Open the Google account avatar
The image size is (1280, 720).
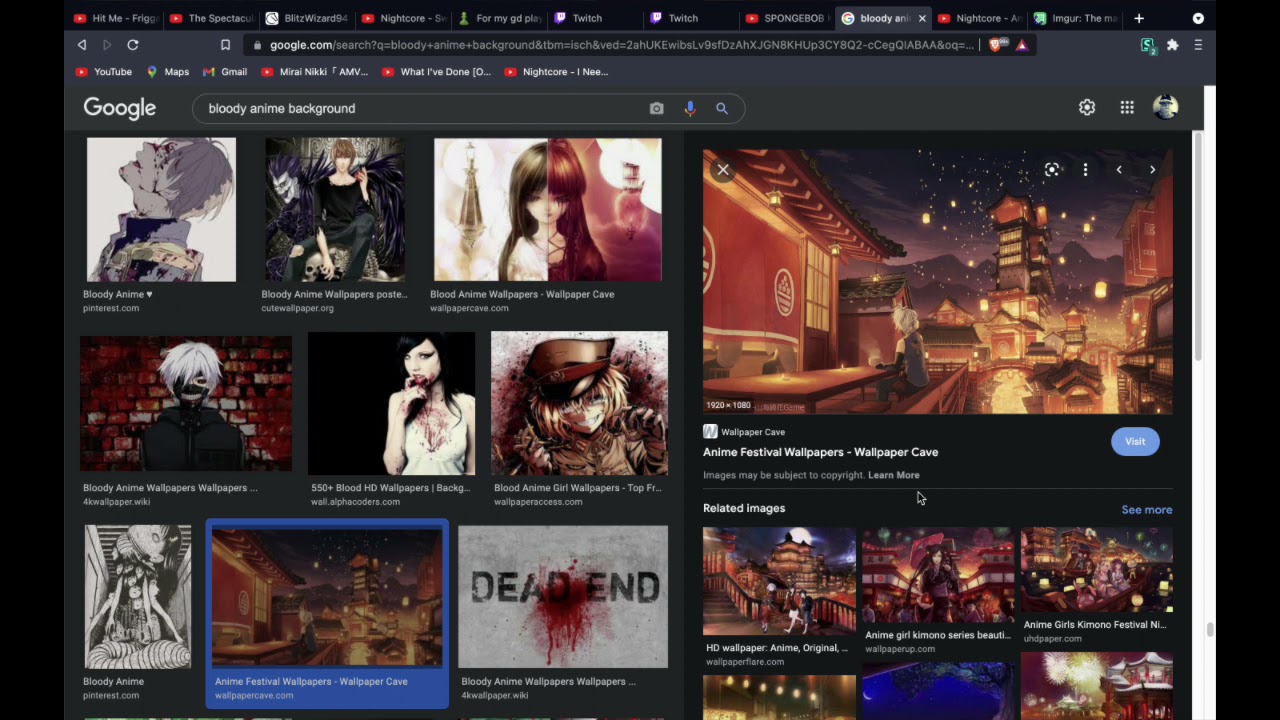point(1165,107)
